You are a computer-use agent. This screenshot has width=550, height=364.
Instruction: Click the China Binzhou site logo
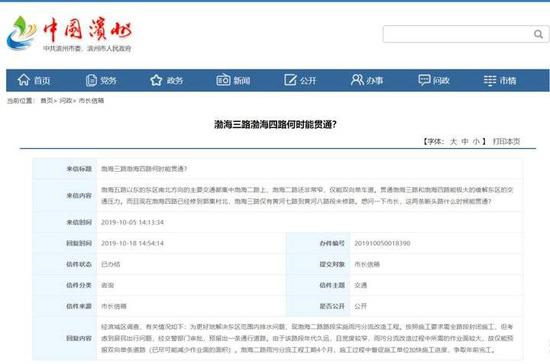pyautogui.click(x=69, y=34)
